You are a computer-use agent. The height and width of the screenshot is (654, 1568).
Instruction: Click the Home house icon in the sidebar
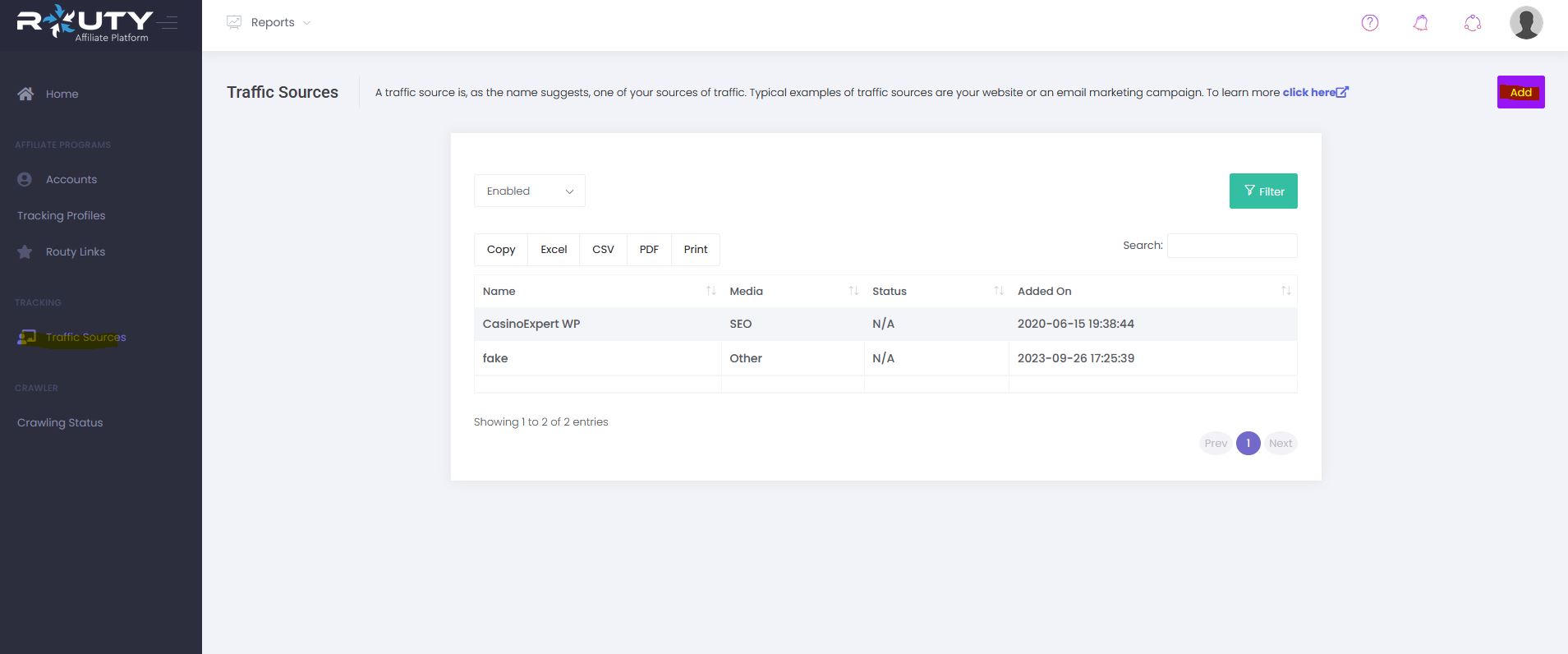tap(25, 94)
